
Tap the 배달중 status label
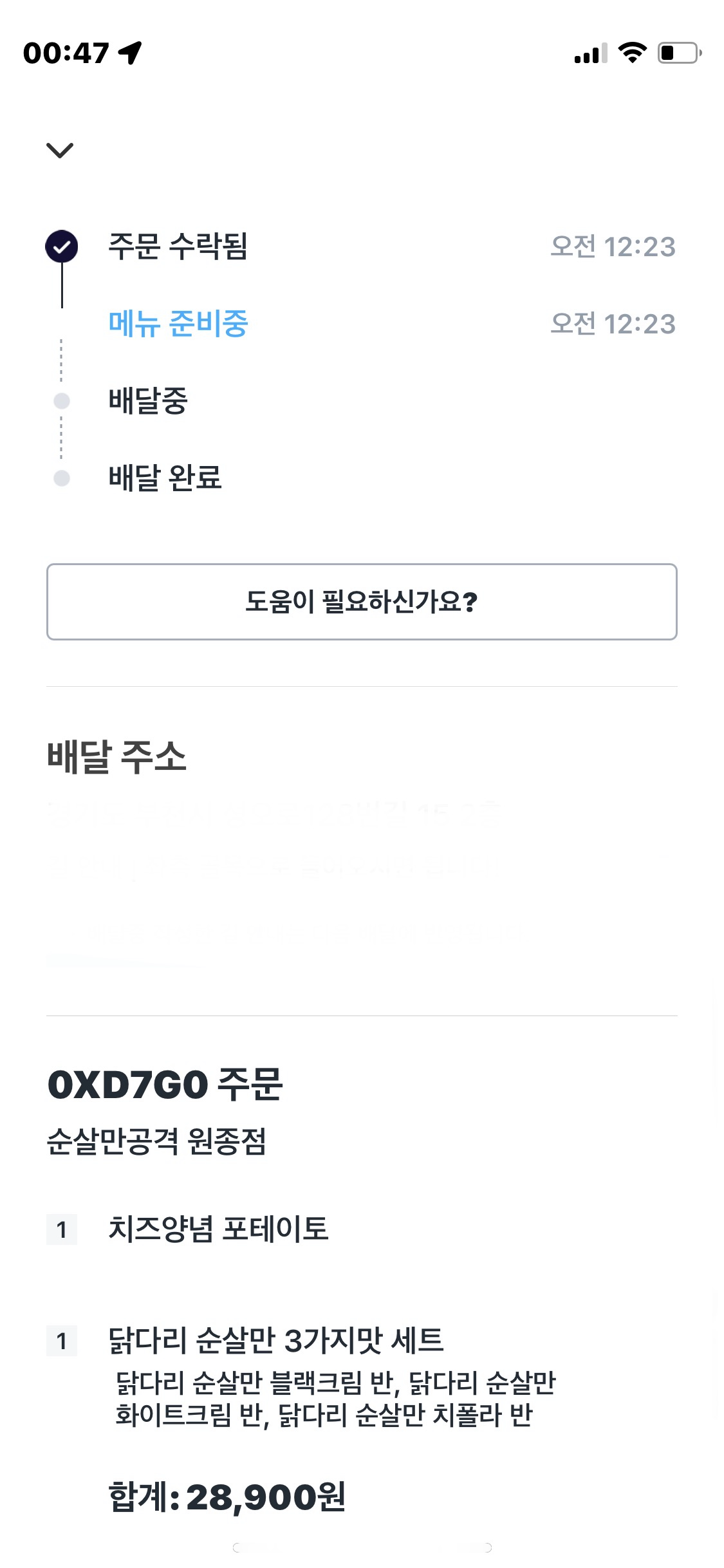coord(148,401)
